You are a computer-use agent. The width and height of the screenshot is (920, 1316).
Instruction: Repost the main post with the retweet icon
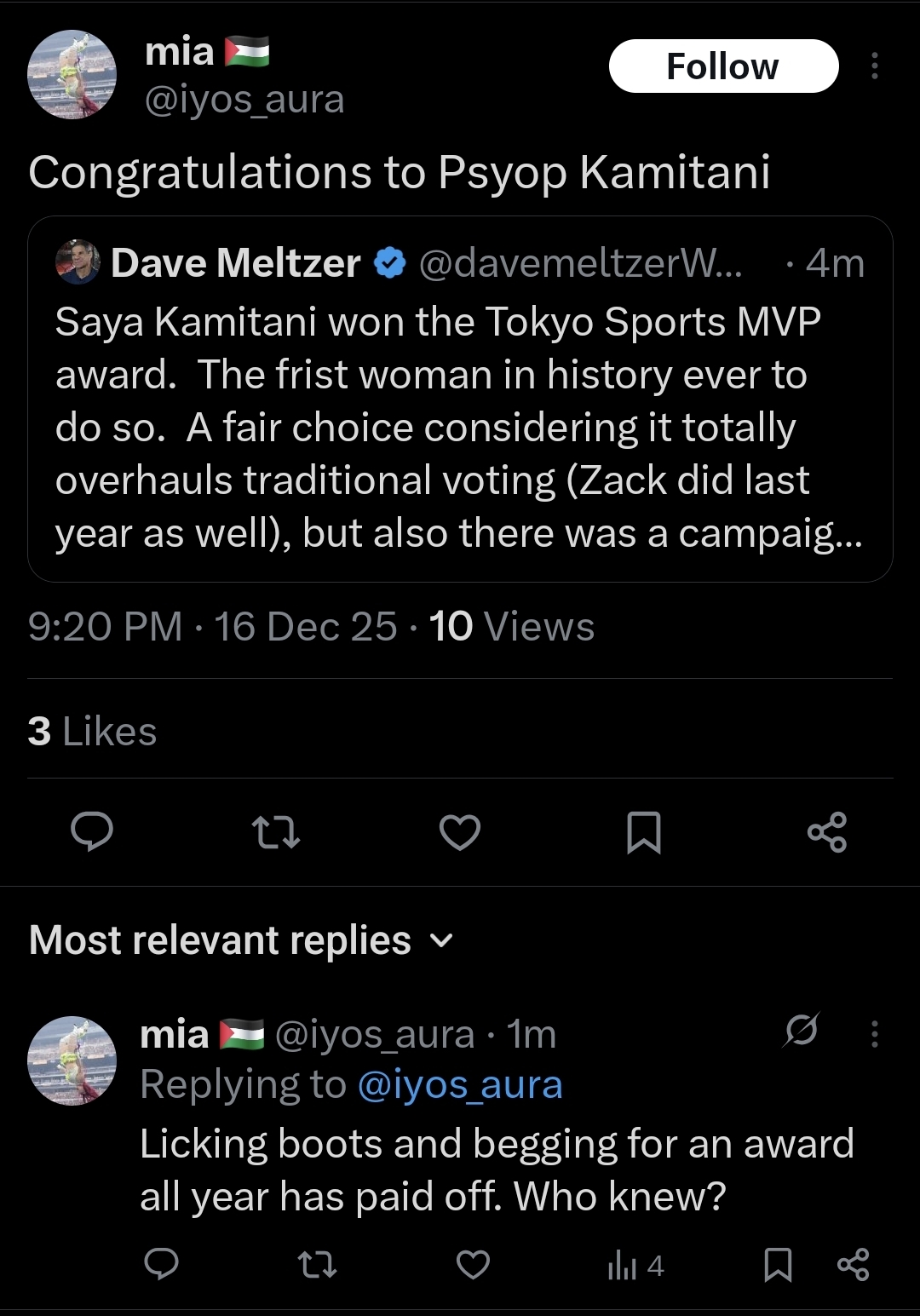[x=277, y=832]
